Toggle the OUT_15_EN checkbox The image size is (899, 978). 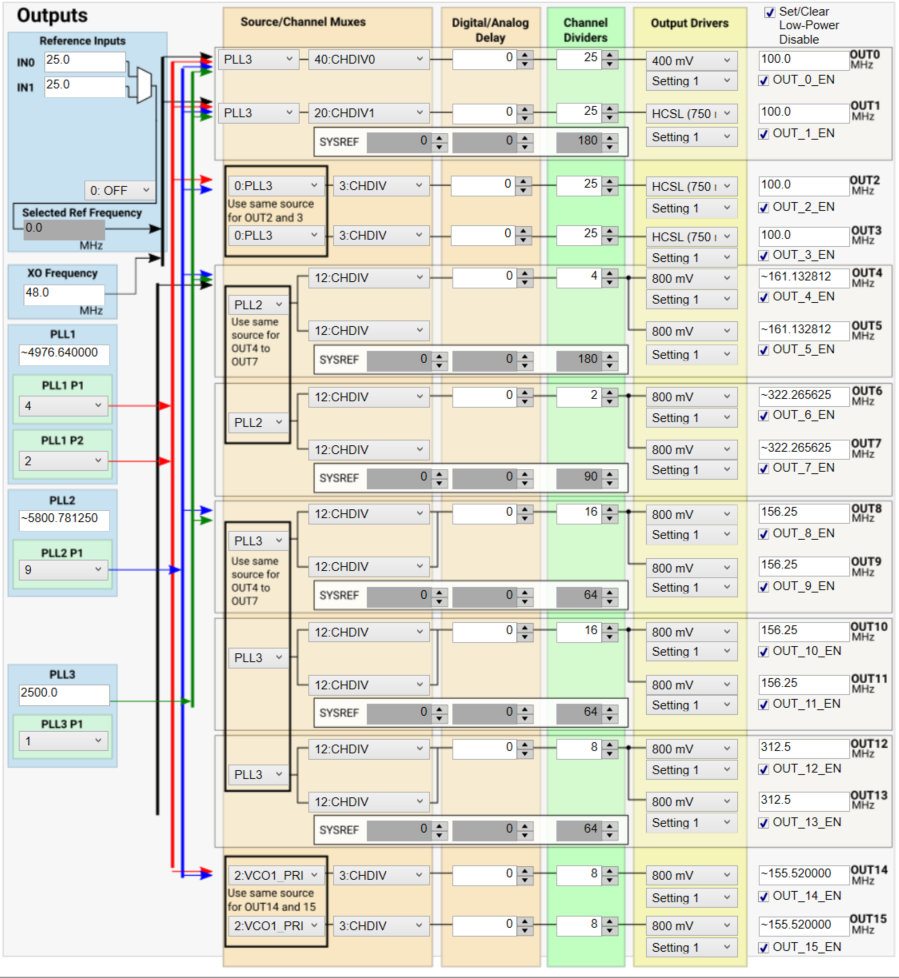(763, 947)
